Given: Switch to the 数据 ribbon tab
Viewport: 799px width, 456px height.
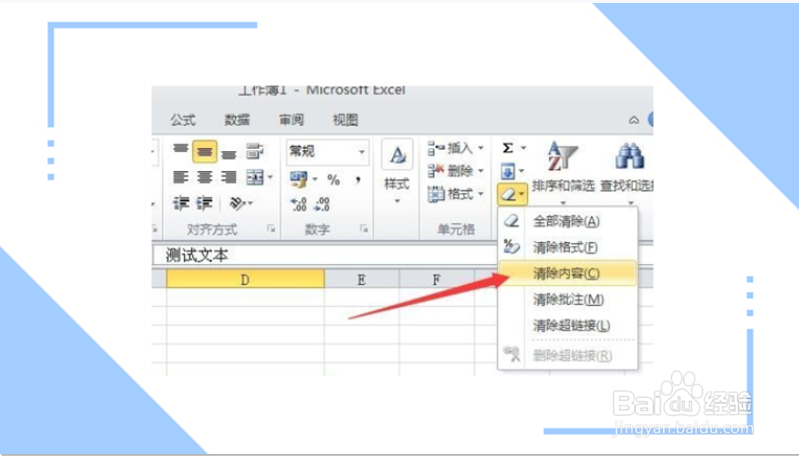Looking at the screenshot, I should pyautogui.click(x=237, y=120).
